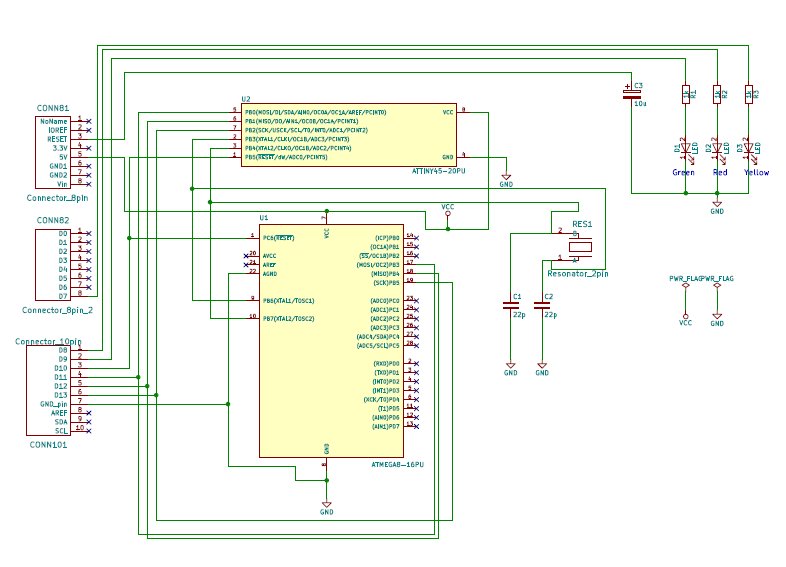Click the CONN101 reference label
This screenshot has height=567, width=786.
click(48, 445)
